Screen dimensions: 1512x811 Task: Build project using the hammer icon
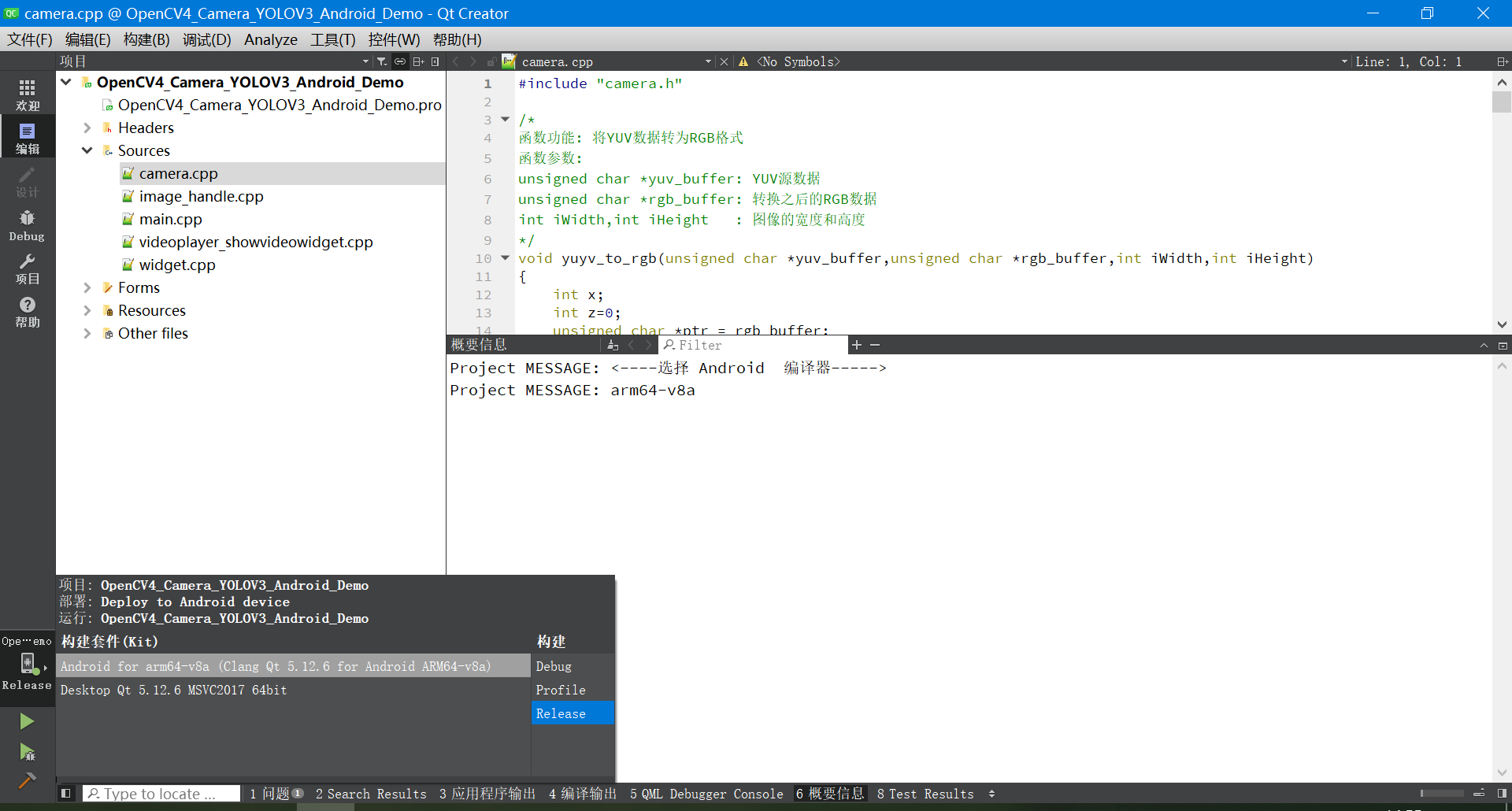(27, 780)
